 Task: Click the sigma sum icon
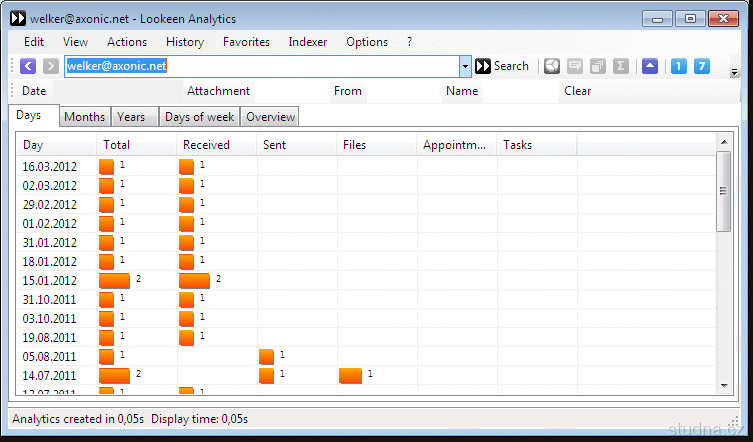point(621,66)
